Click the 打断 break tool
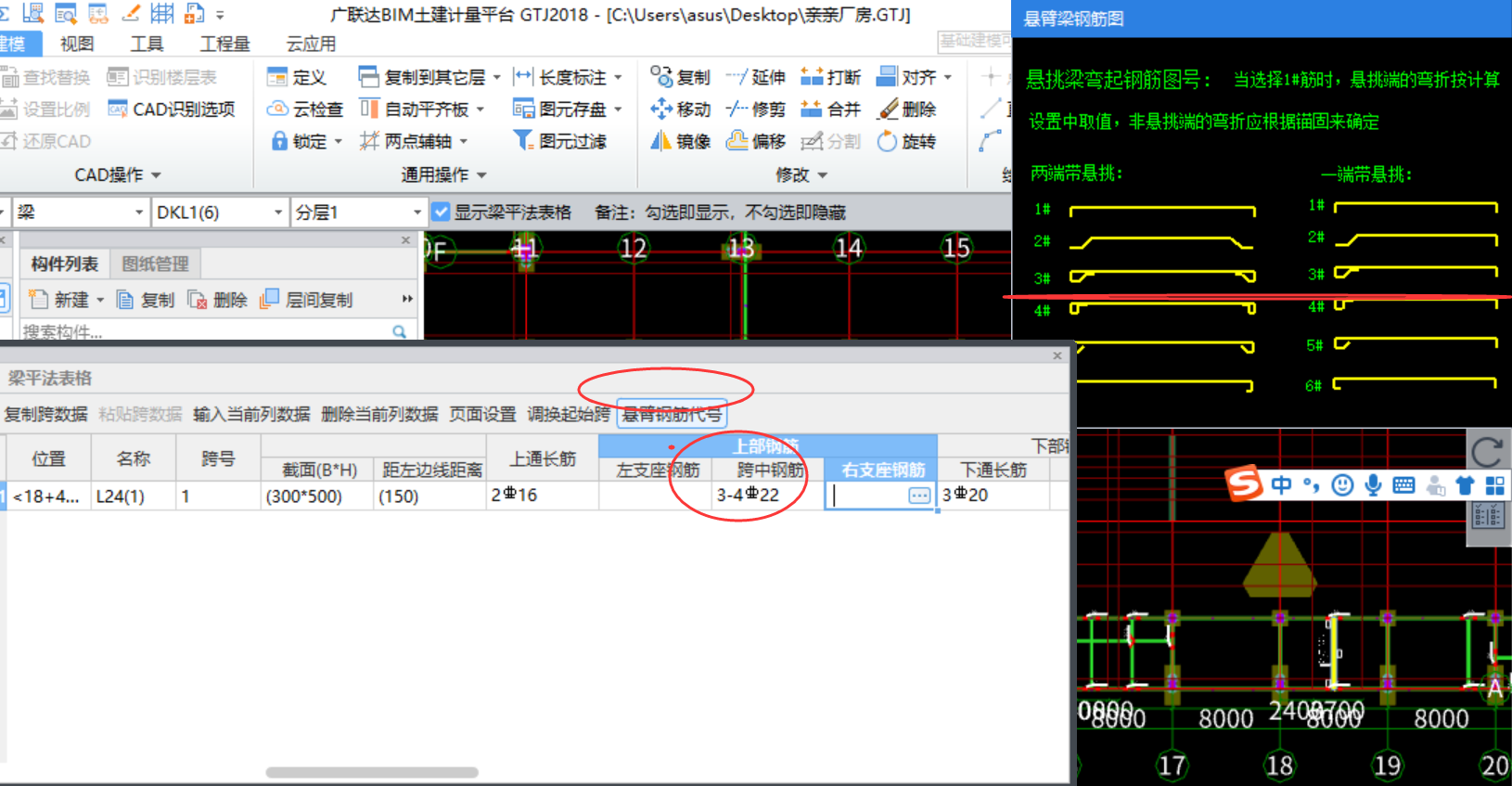 click(831, 77)
